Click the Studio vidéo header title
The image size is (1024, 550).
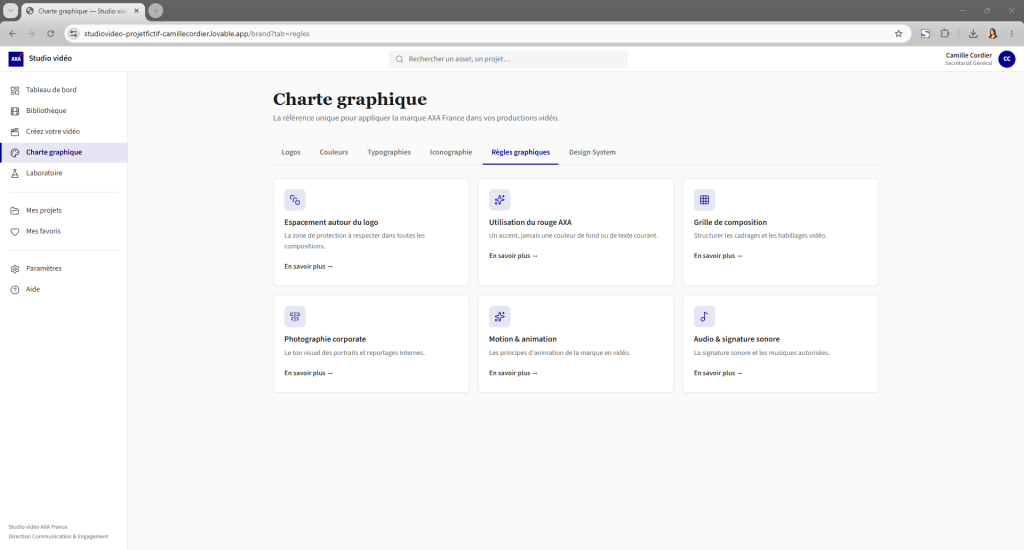pos(50,59)
